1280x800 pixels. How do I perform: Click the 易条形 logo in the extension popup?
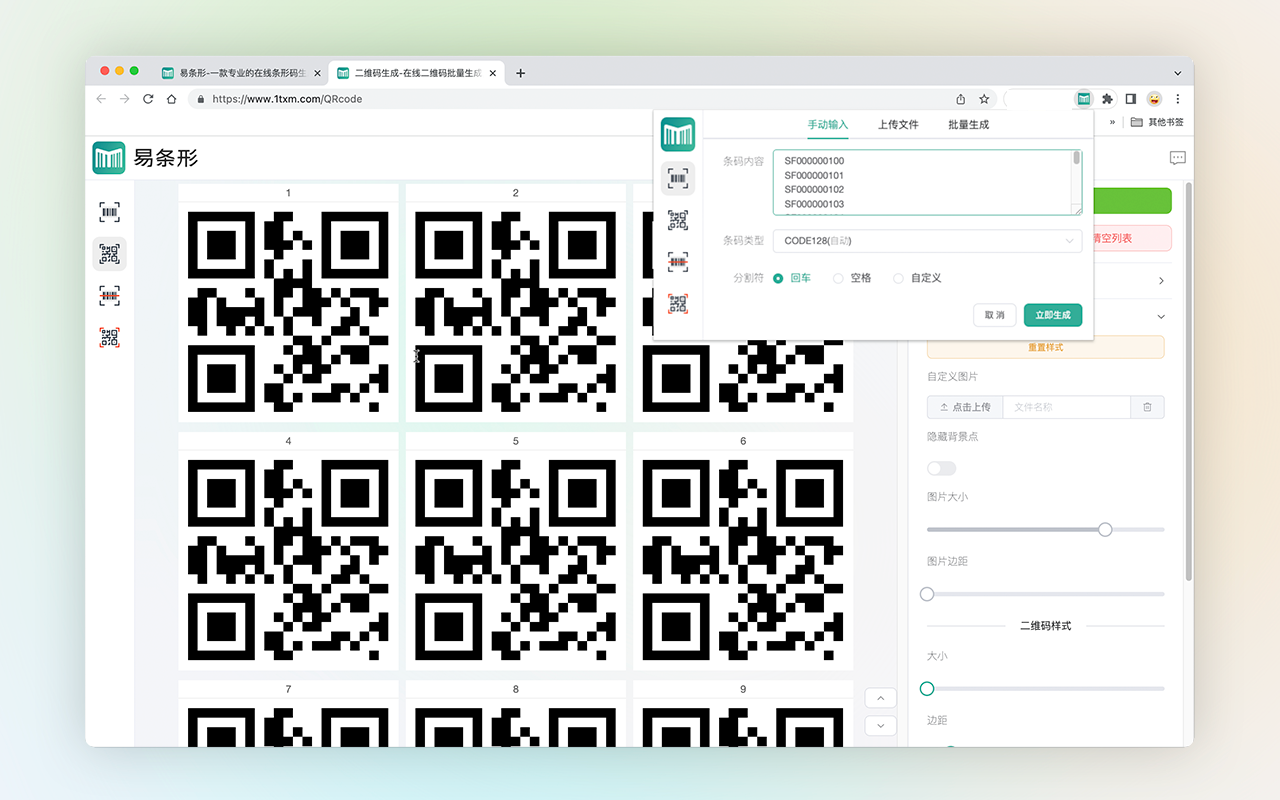coord(678,134)
